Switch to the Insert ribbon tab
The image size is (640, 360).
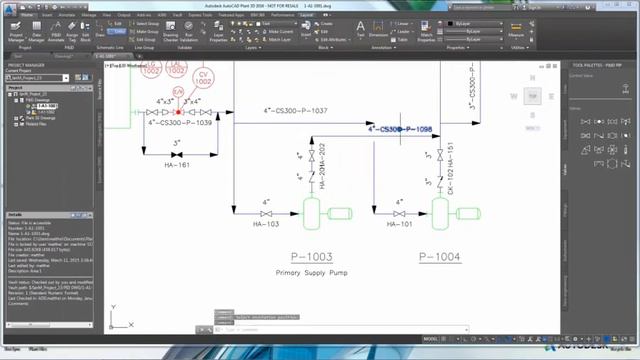pyautogui.click(x=47, y=15)
